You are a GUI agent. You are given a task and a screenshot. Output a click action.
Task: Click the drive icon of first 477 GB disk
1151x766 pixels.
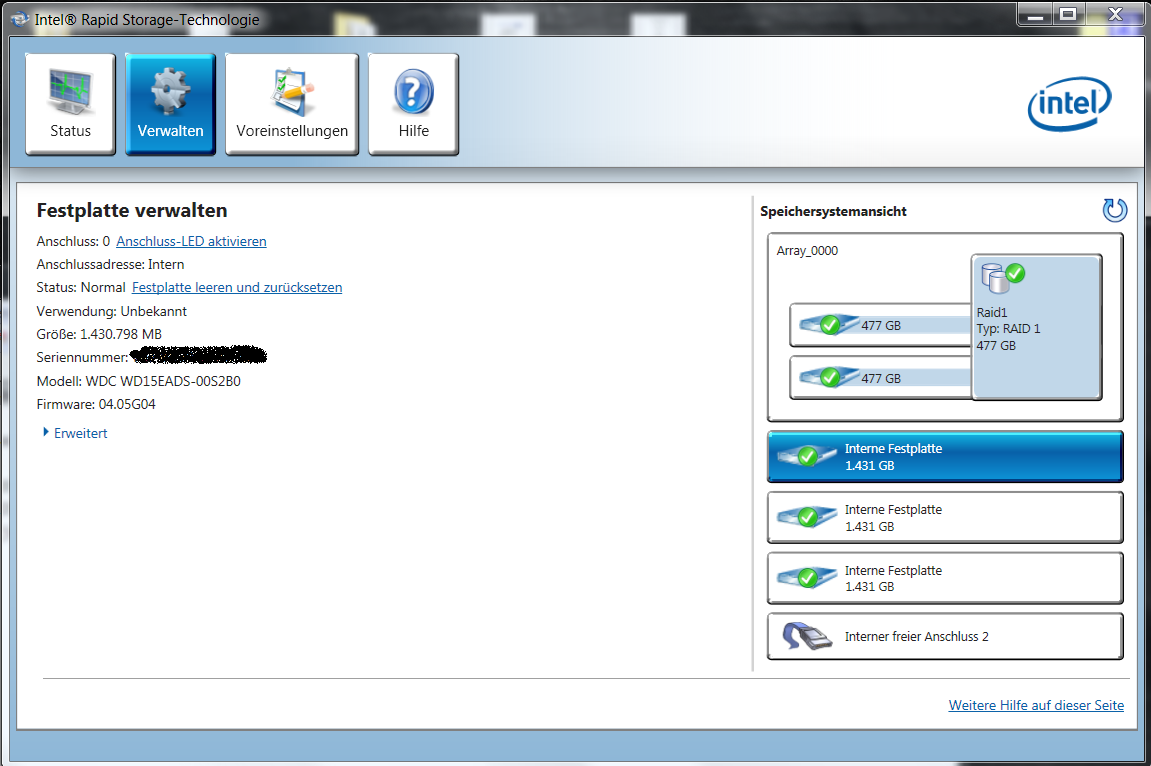[x=829, y=324]
